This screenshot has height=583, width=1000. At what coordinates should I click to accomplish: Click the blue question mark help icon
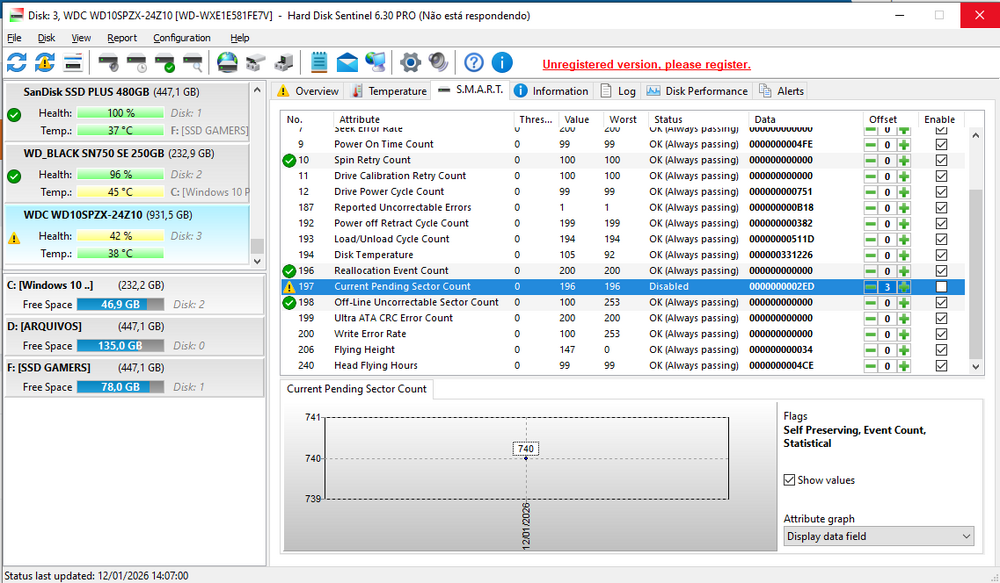(x=474, y=63)
